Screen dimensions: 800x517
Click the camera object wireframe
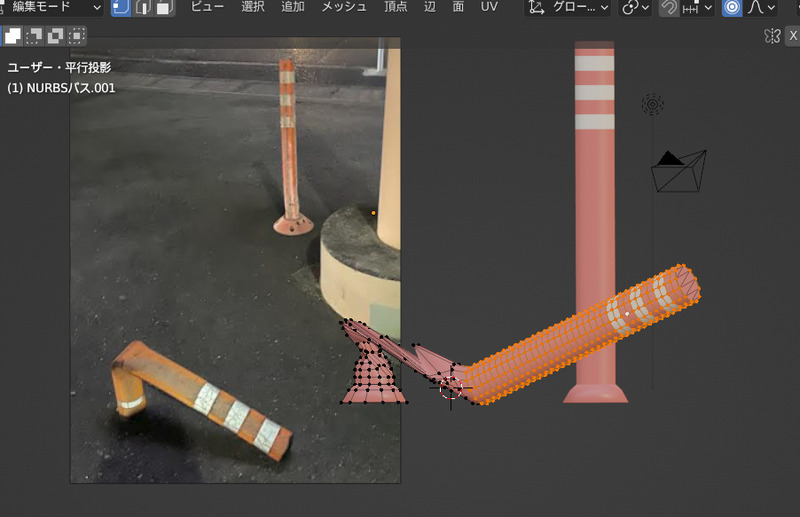[679, 171]
